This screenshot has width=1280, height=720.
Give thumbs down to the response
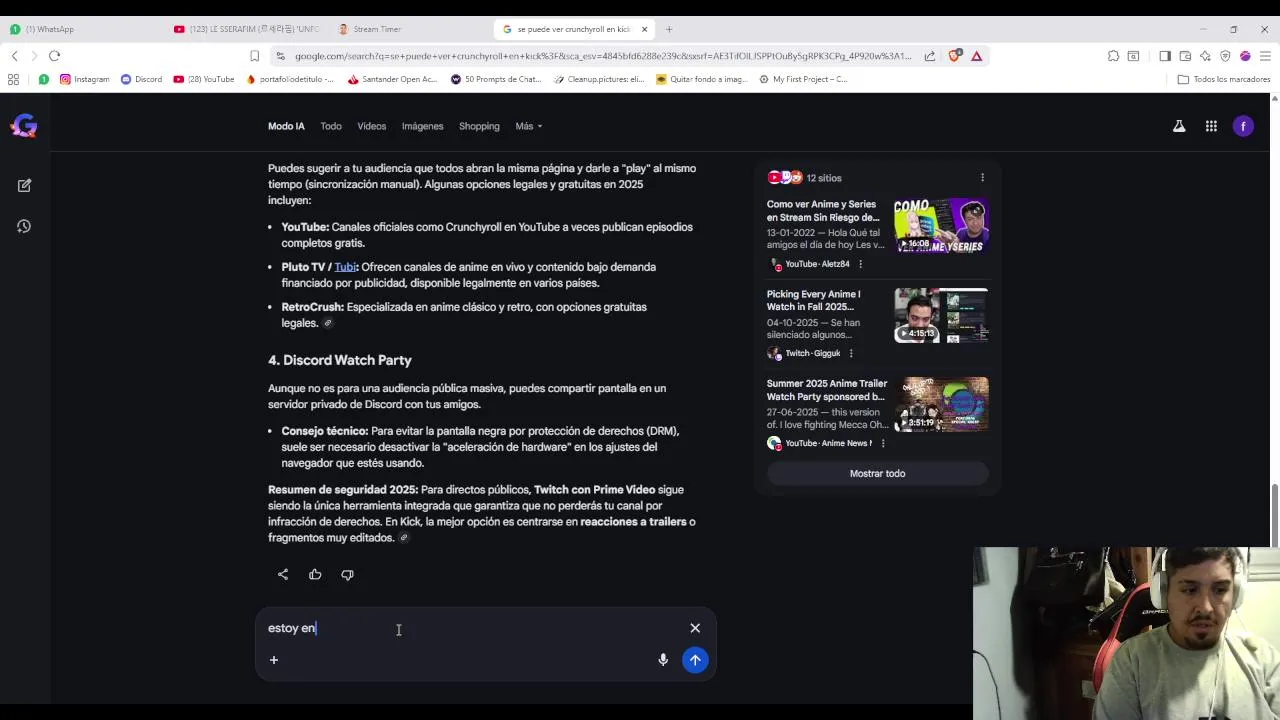347,574
